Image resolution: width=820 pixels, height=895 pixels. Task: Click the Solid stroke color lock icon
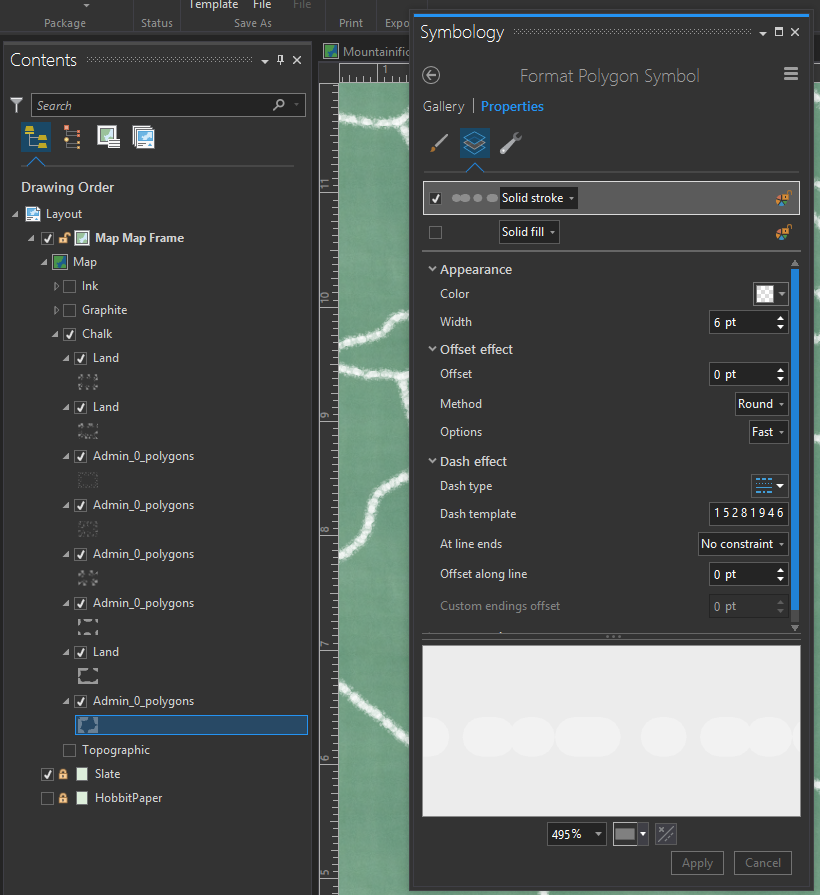pyautogui.click(x=783, y=198)
